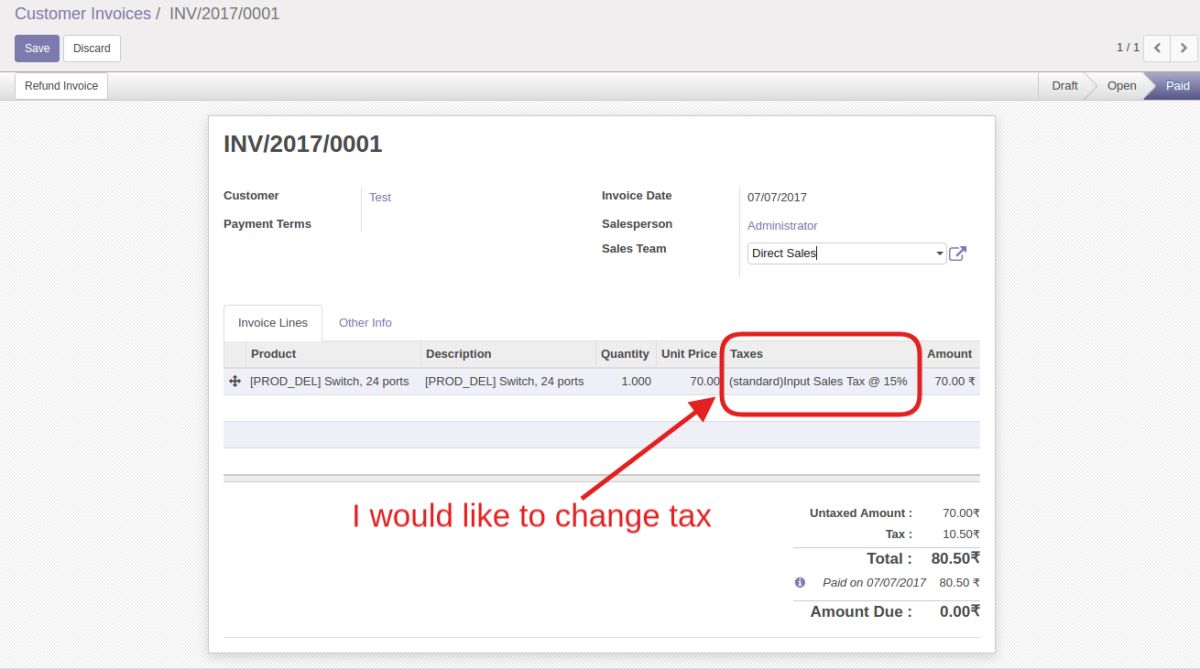This screenshot has width=1200, height=669.
Task: Click the Amount Due value 0.00₹
Action: point(960,611)
